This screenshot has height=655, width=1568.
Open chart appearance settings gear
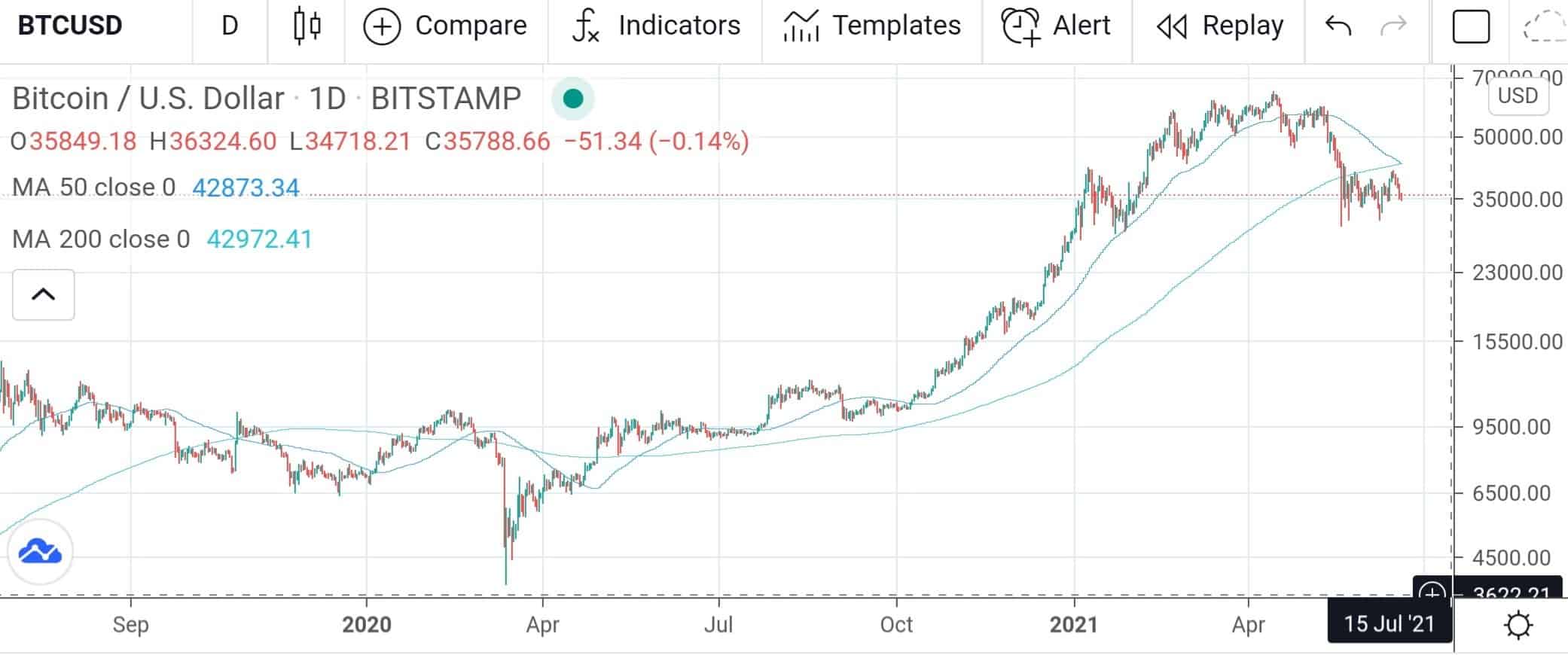tap(1519, 623)
